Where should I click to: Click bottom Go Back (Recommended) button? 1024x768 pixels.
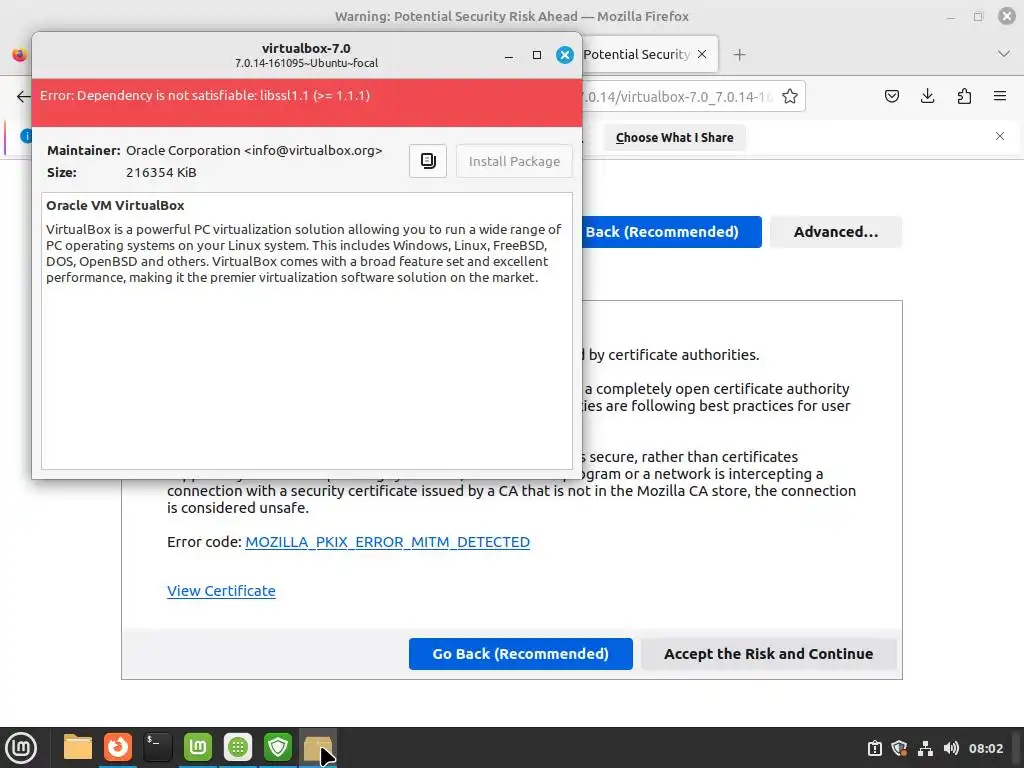[520, 654]
